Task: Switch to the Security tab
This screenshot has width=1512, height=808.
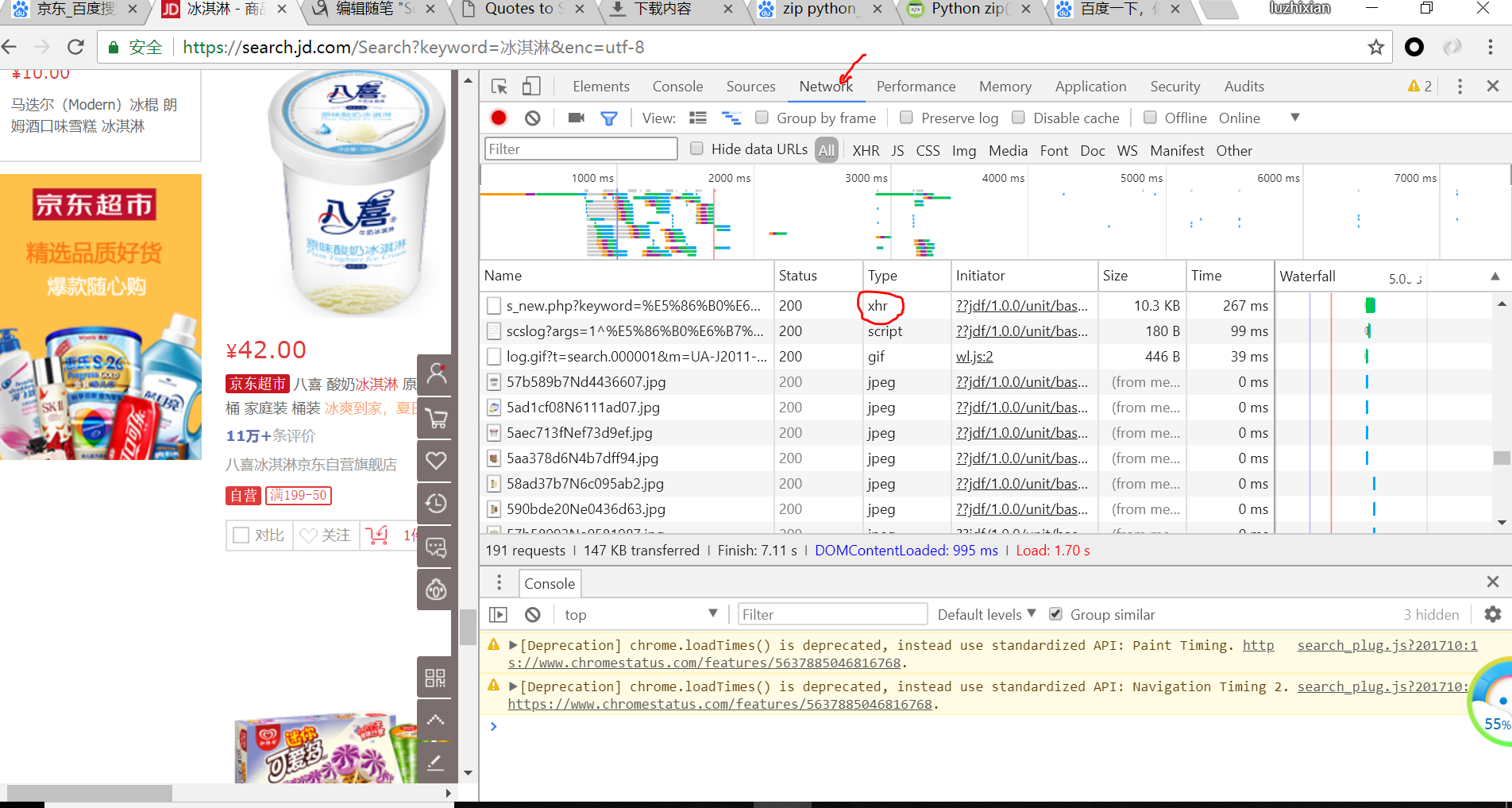Action: pos(1174,87)
